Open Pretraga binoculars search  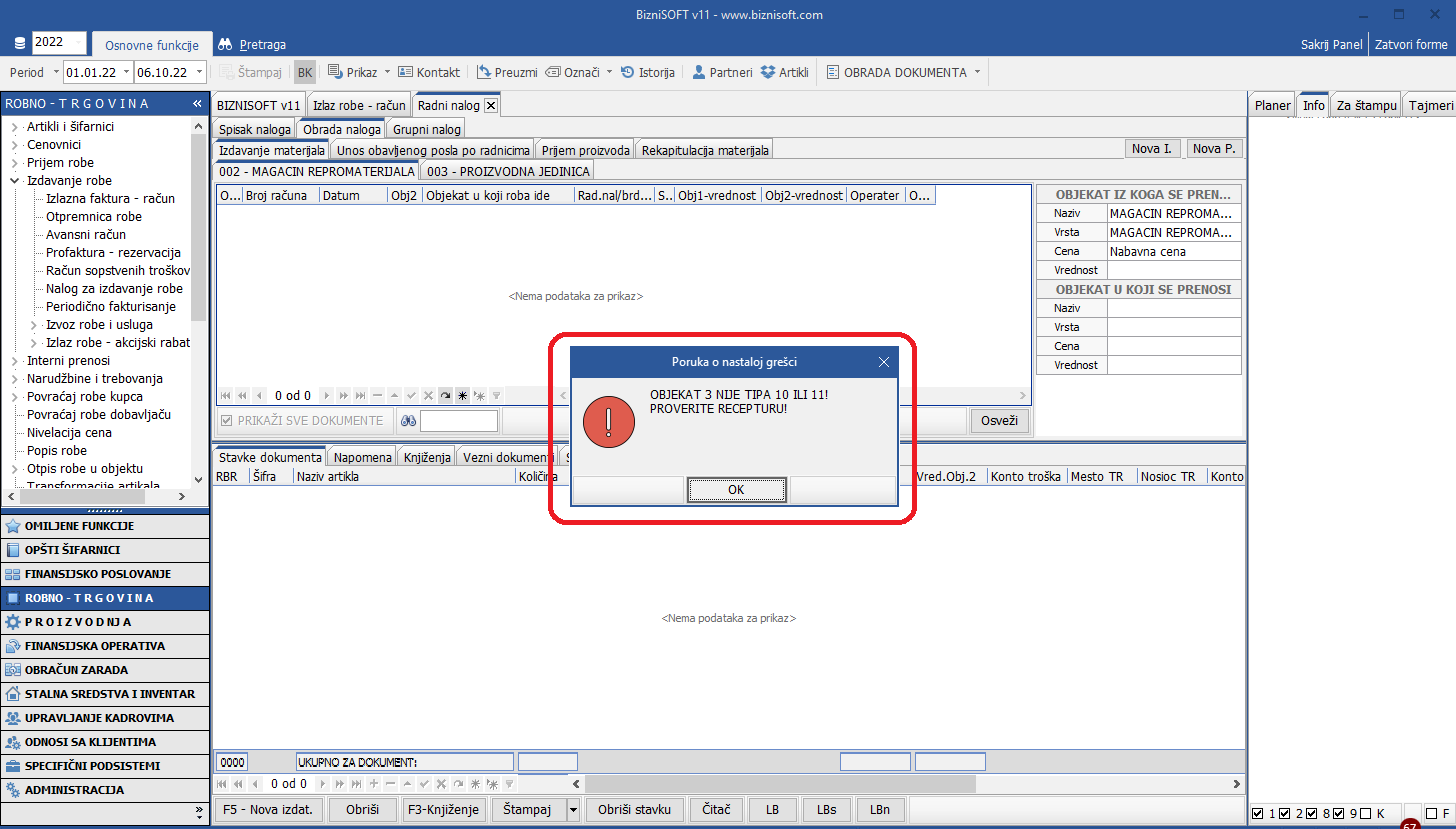(226, 45)
